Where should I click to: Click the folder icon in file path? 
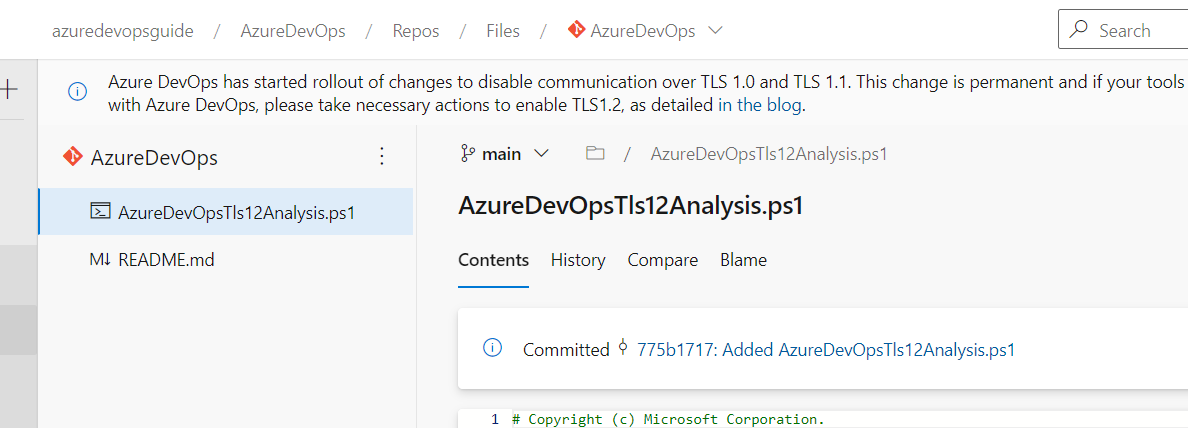(x=596, y=154)
